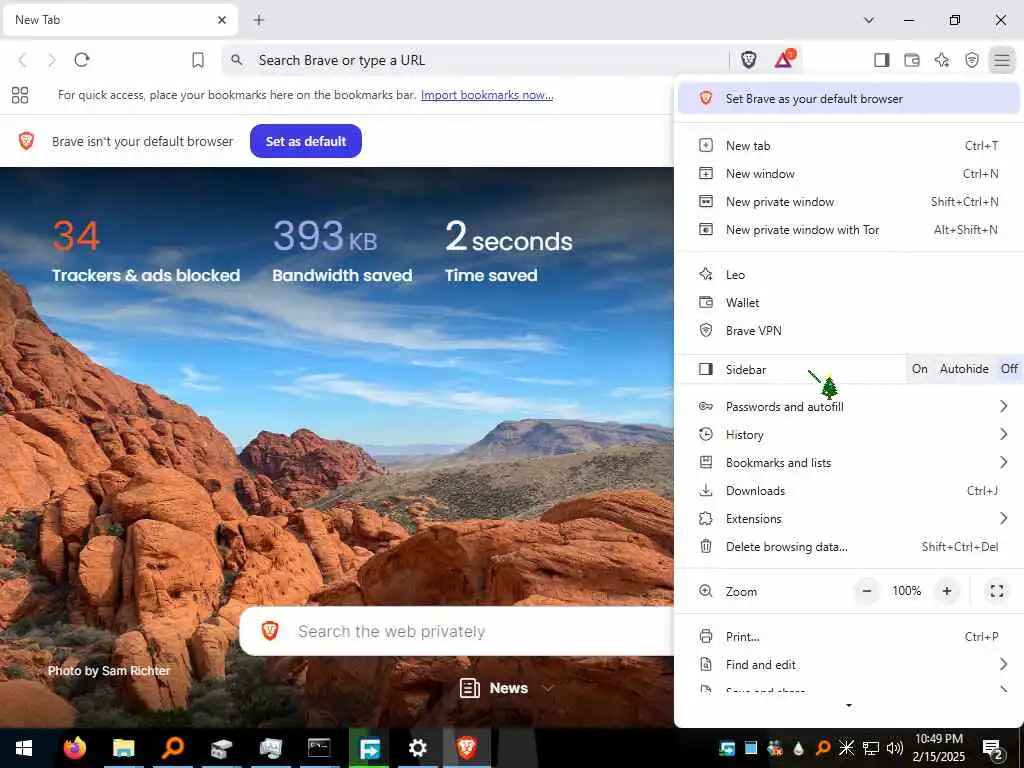Click the Brave icon in the taskbar
This screenshot has height=768, width=1024.
pos(466,748)
